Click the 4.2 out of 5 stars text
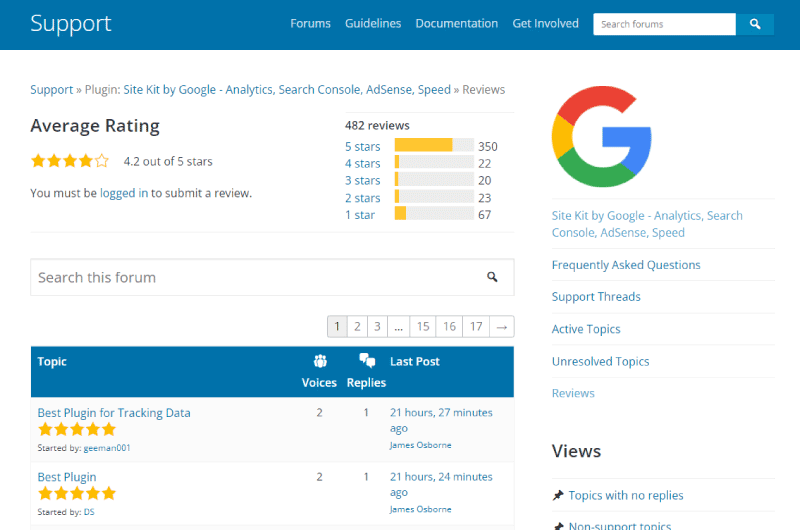 pos(168,162)
